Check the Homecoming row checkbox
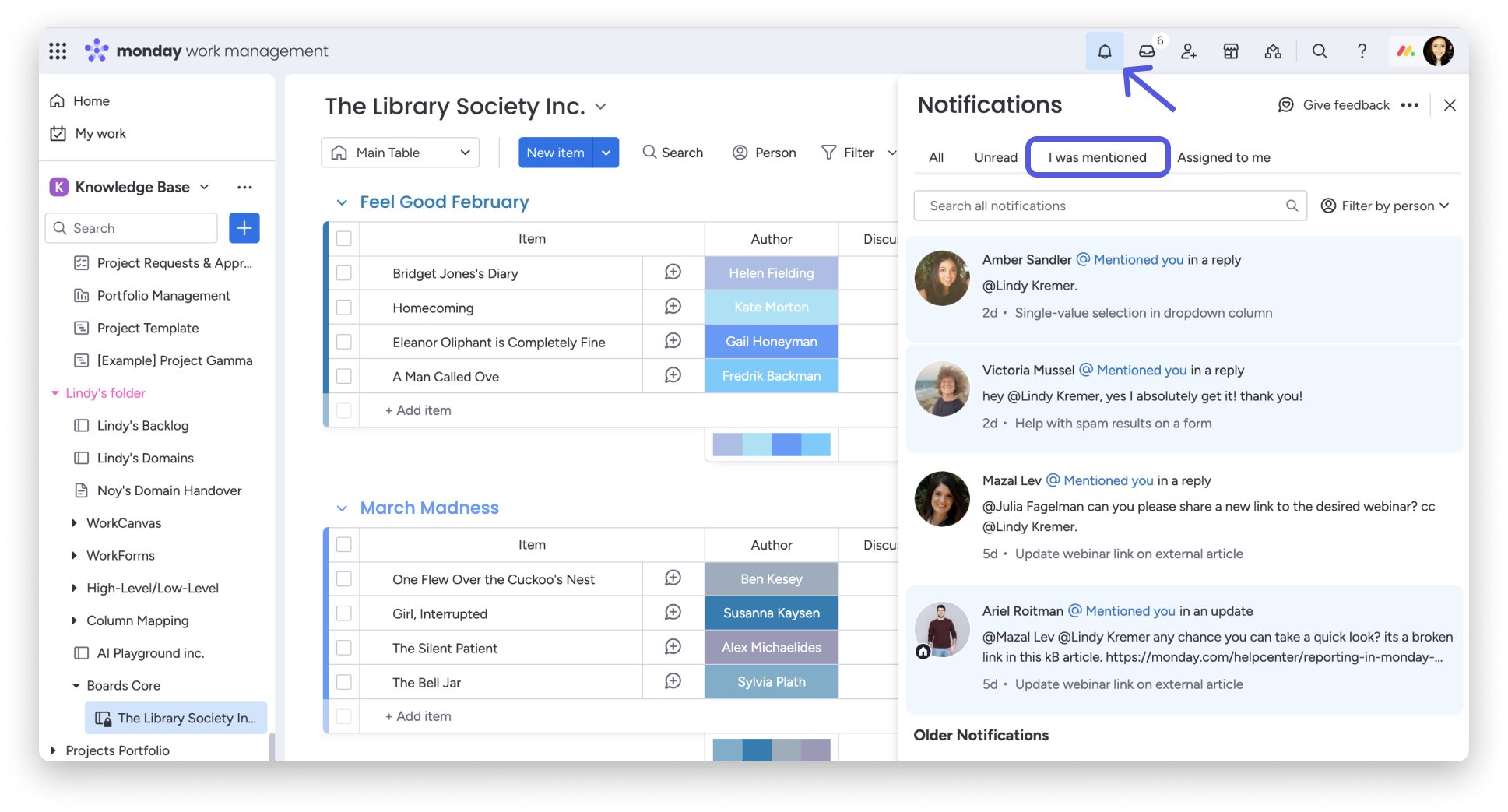The width and height of the screenshot is (1508, 812). click(x=344, y=308)
